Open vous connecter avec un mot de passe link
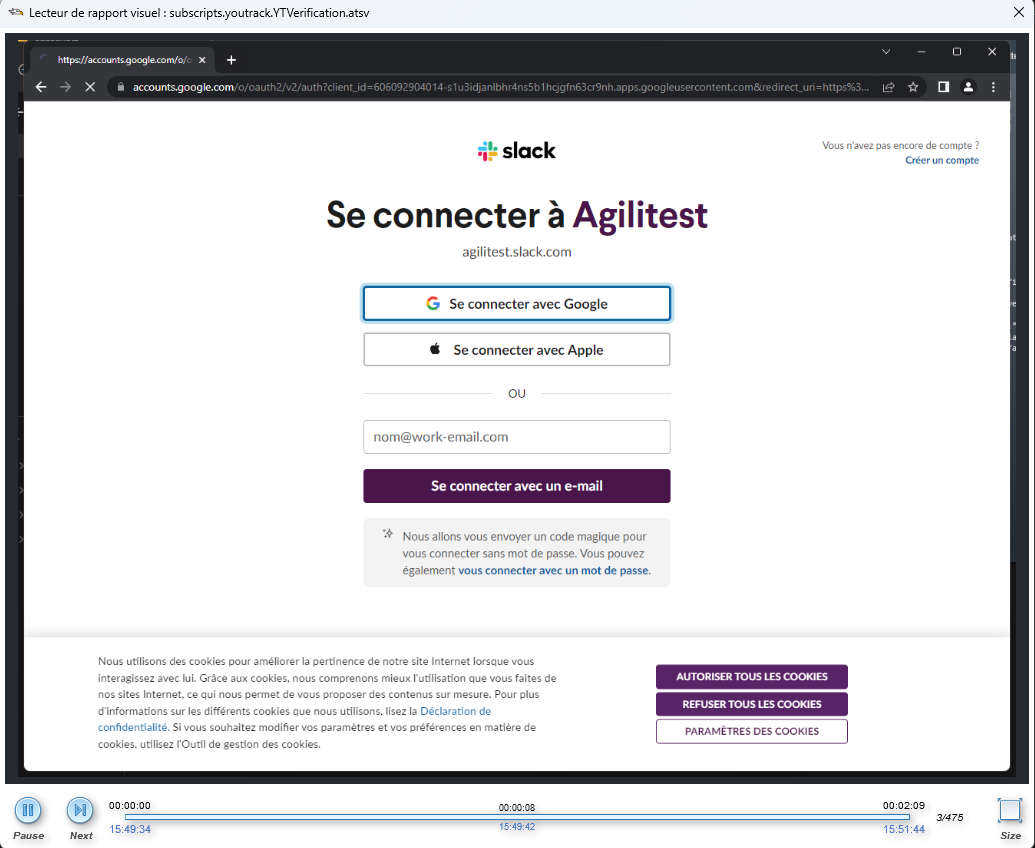This screenshot has height=848, width=1035. [553, 570]
